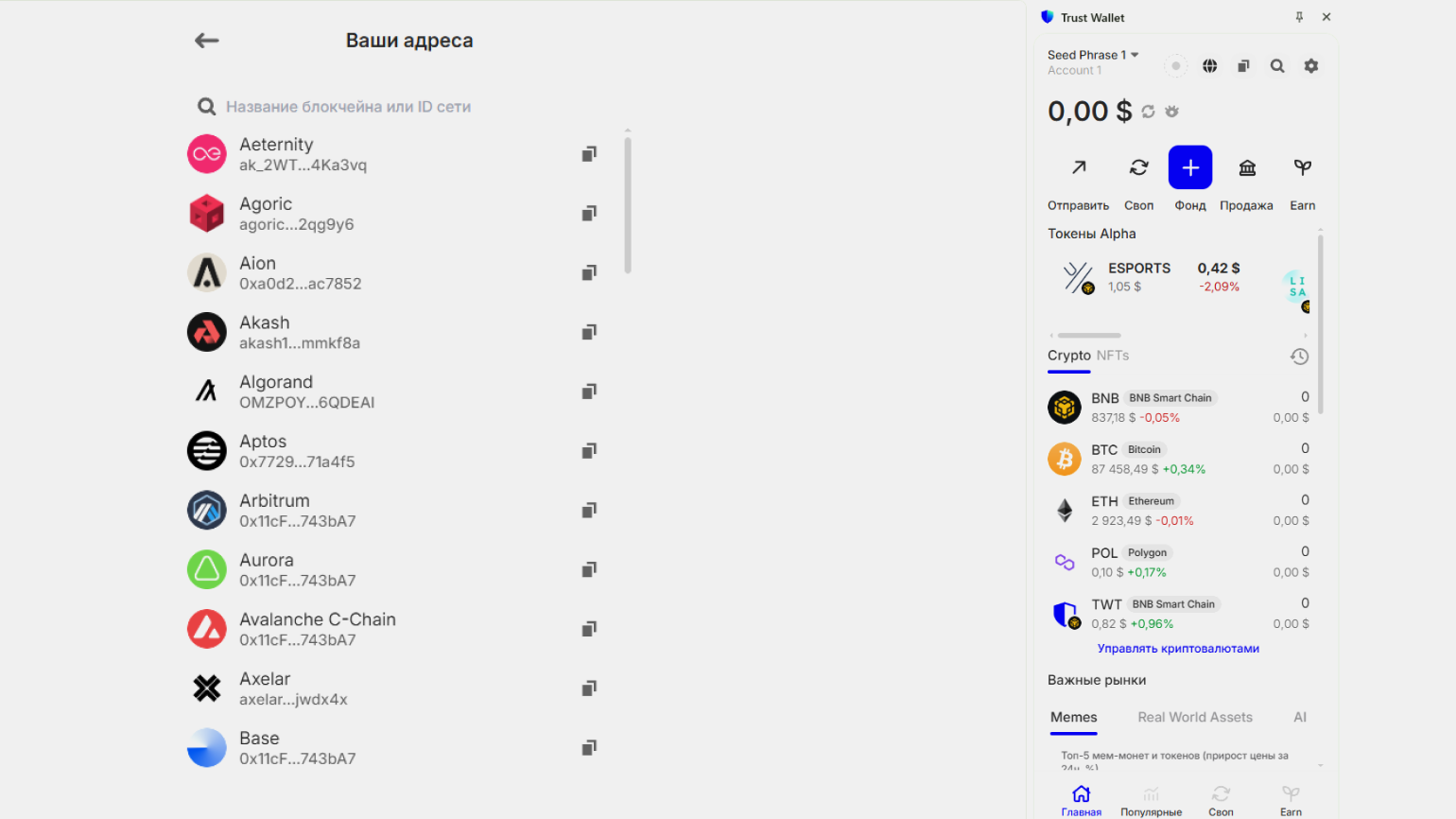Click the Управлять криптовалютами link
This screenshot has width=1456, height=819.
pos(1178,649)
